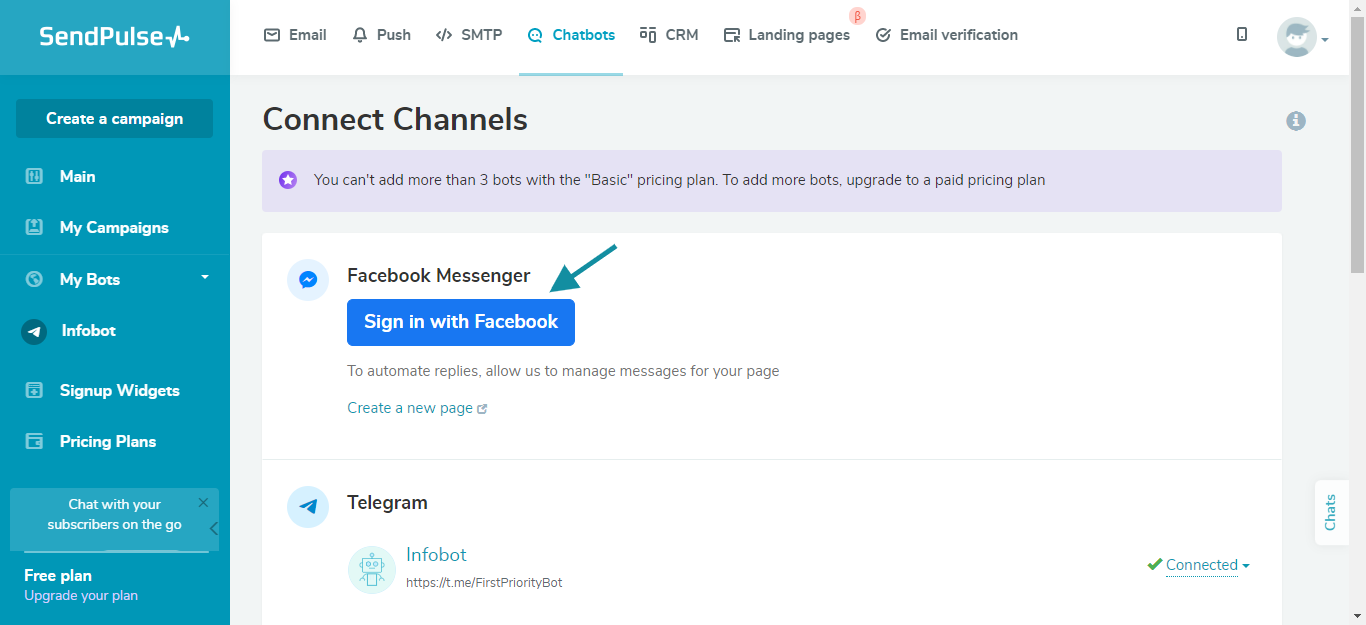Click the SMTP service icon
Image resolution: width=1366 pixels, height=625 pixels.
click(x=444, y=34)
